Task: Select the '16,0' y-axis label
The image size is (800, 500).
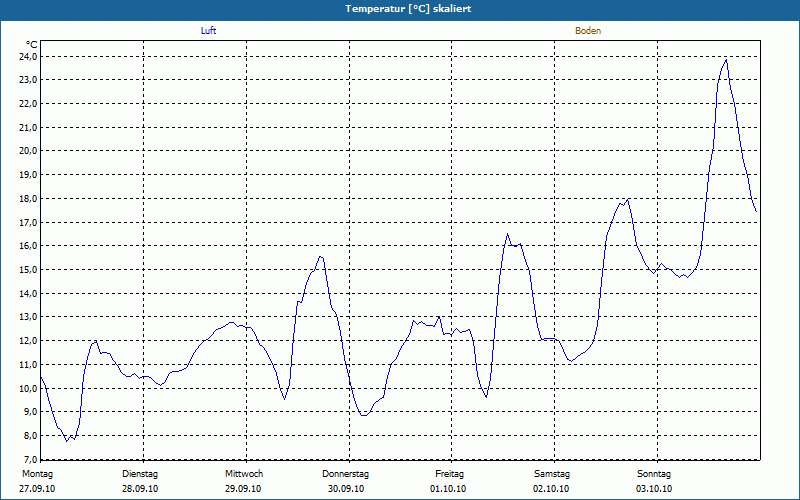Action: click(x=28, y=245)
